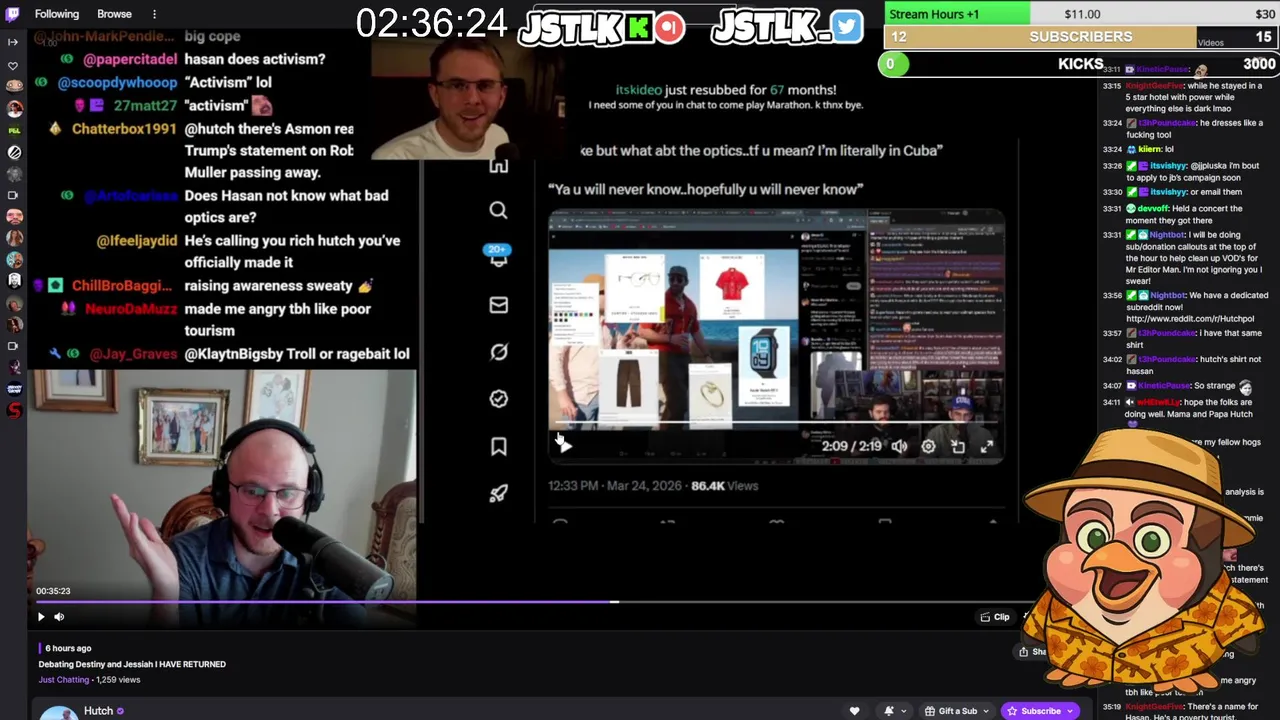Click play on the embedded tweet video
The width and height of the screenshot is (1280, 720).
(x=566, y=446)
